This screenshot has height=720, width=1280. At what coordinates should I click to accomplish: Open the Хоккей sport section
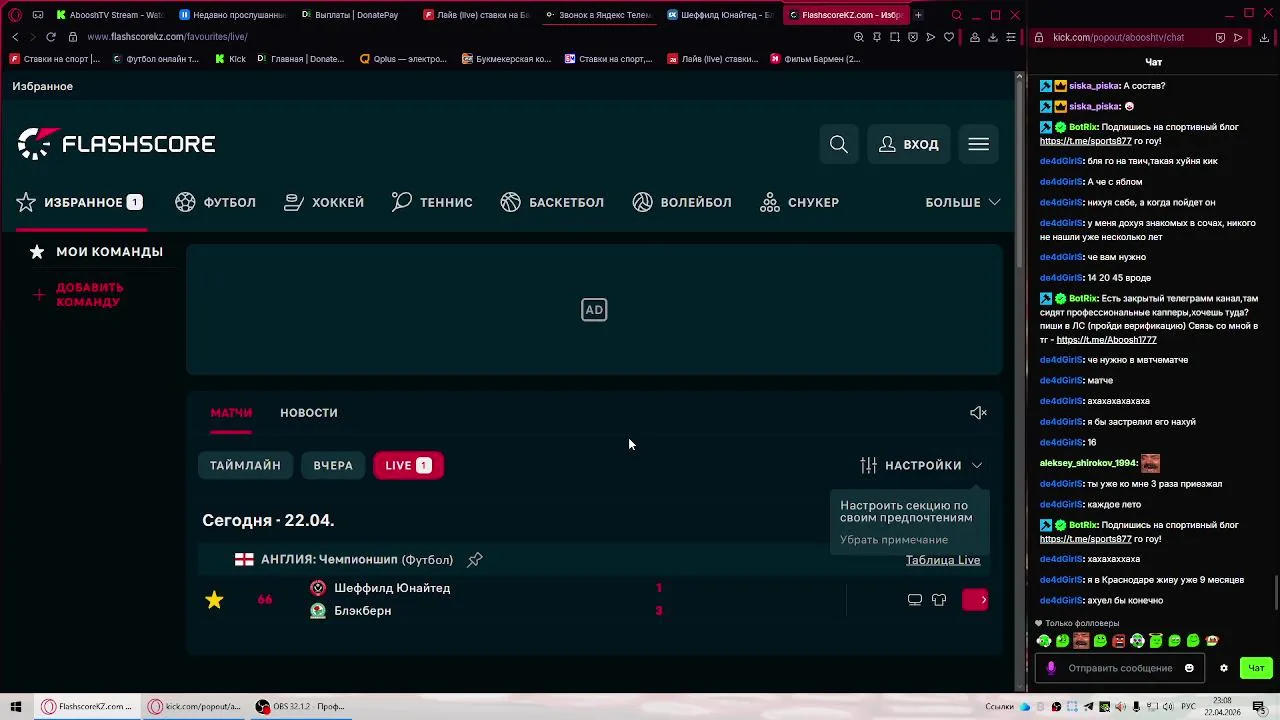click(x=324, y=202)
